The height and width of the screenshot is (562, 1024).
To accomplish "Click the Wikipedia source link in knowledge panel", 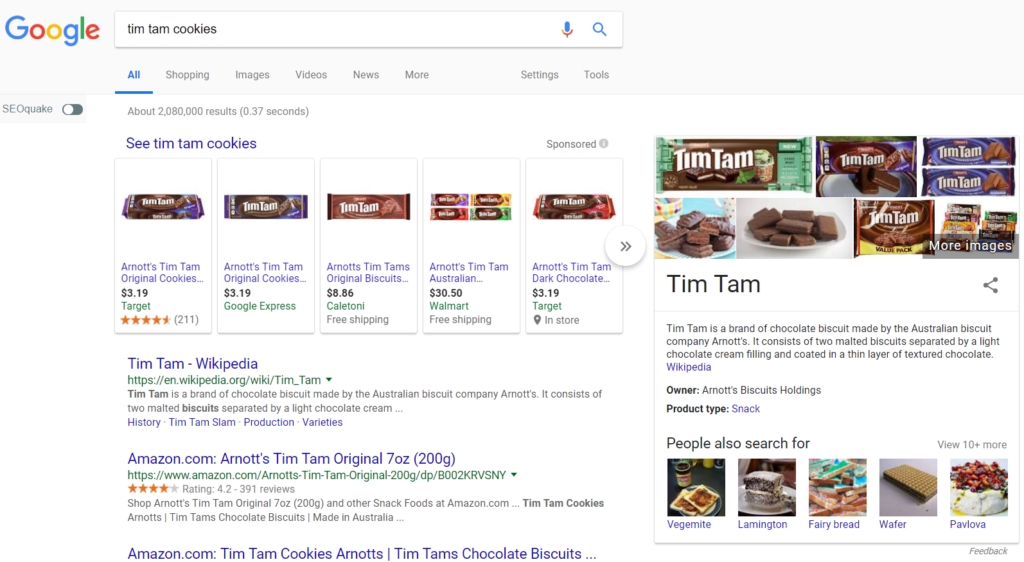I will click(x=688, y=367).
